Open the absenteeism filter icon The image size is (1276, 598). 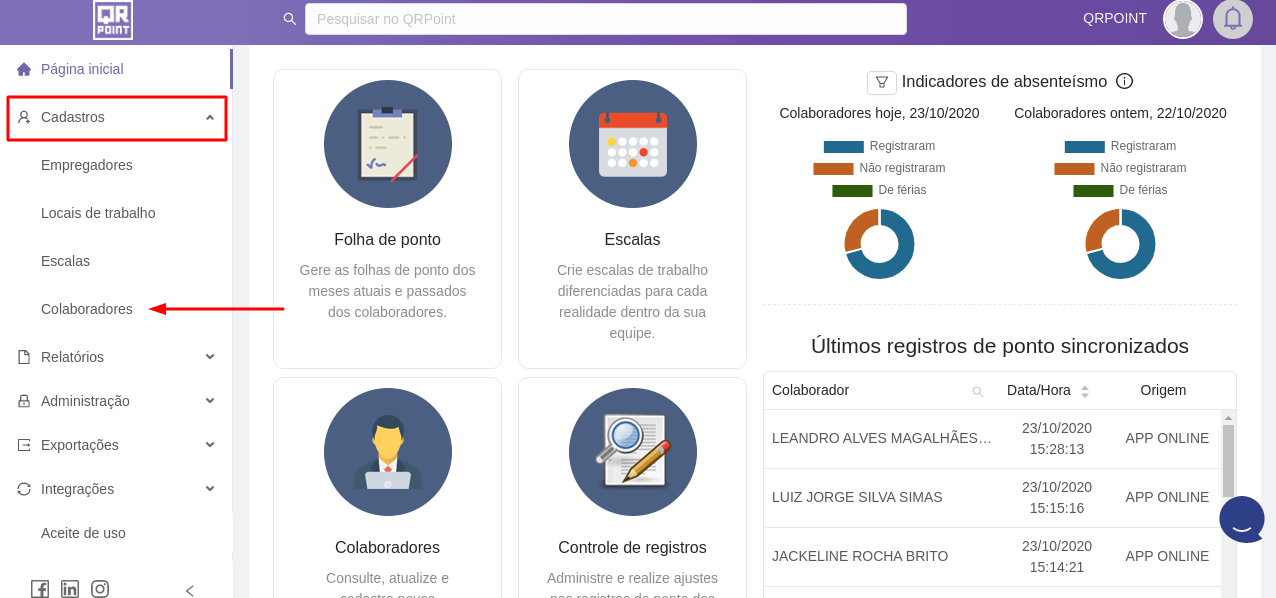881,82
